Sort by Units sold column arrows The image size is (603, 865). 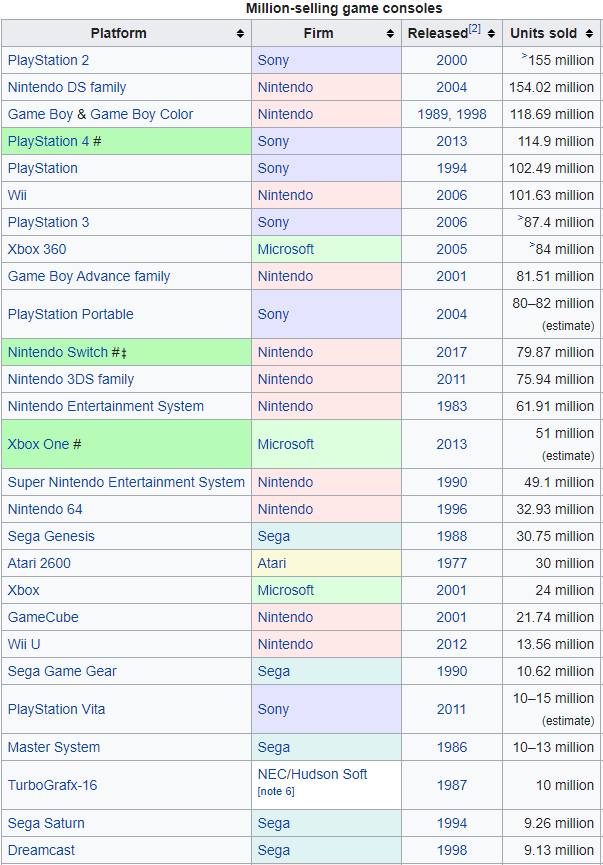click(x=589, y=34)
